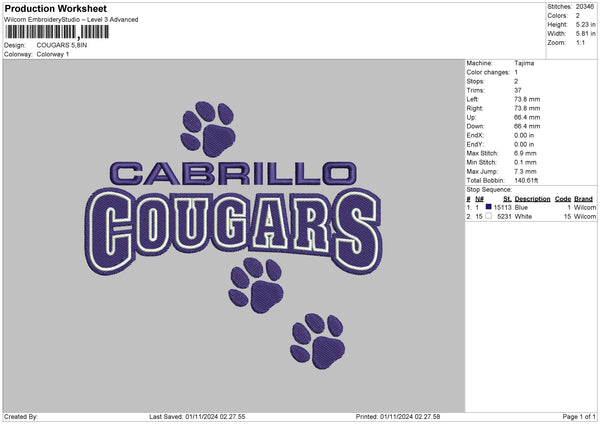Click the stitch count 5231
The height and width of the screenshot is (424, 600).
click(504, 217)
